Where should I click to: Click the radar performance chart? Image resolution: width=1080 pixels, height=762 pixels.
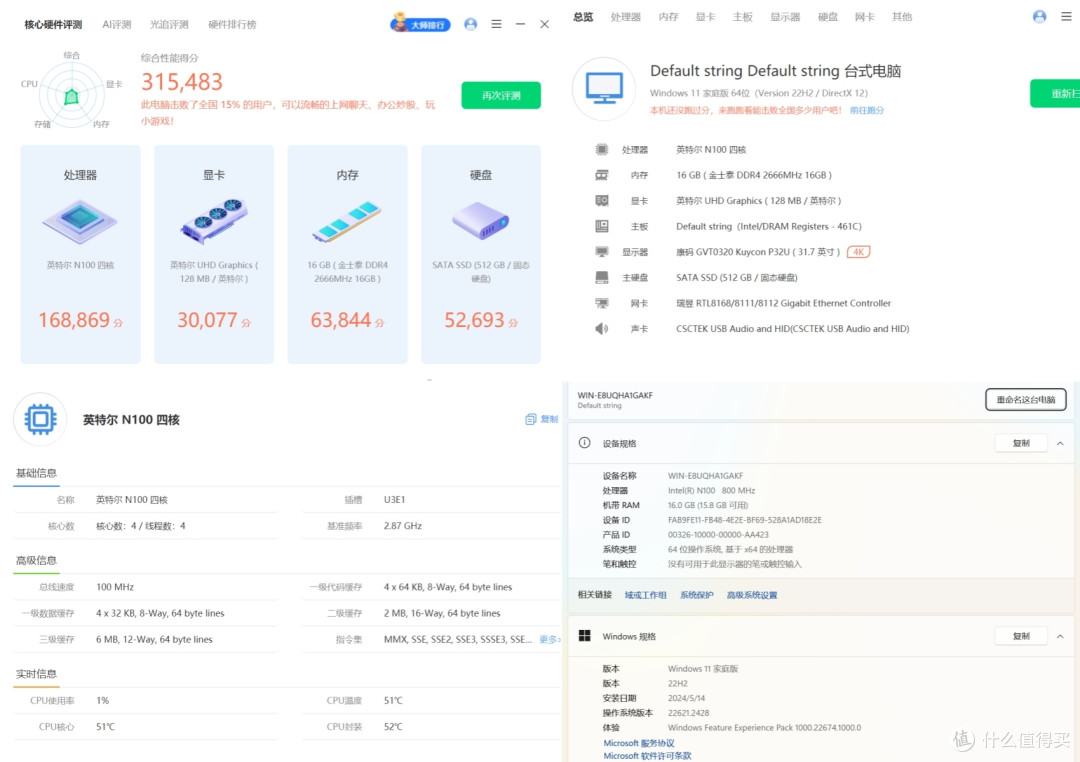tap(72, 95)
